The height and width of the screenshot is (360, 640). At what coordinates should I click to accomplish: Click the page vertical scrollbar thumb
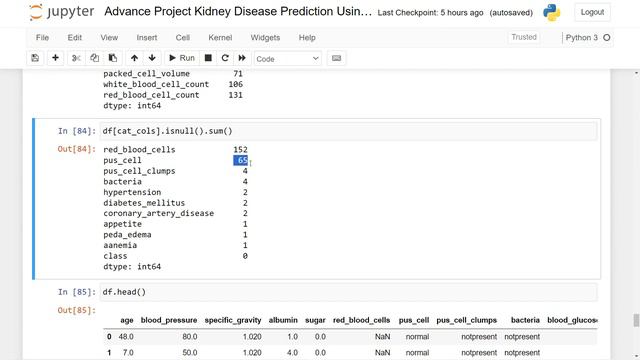636,320
